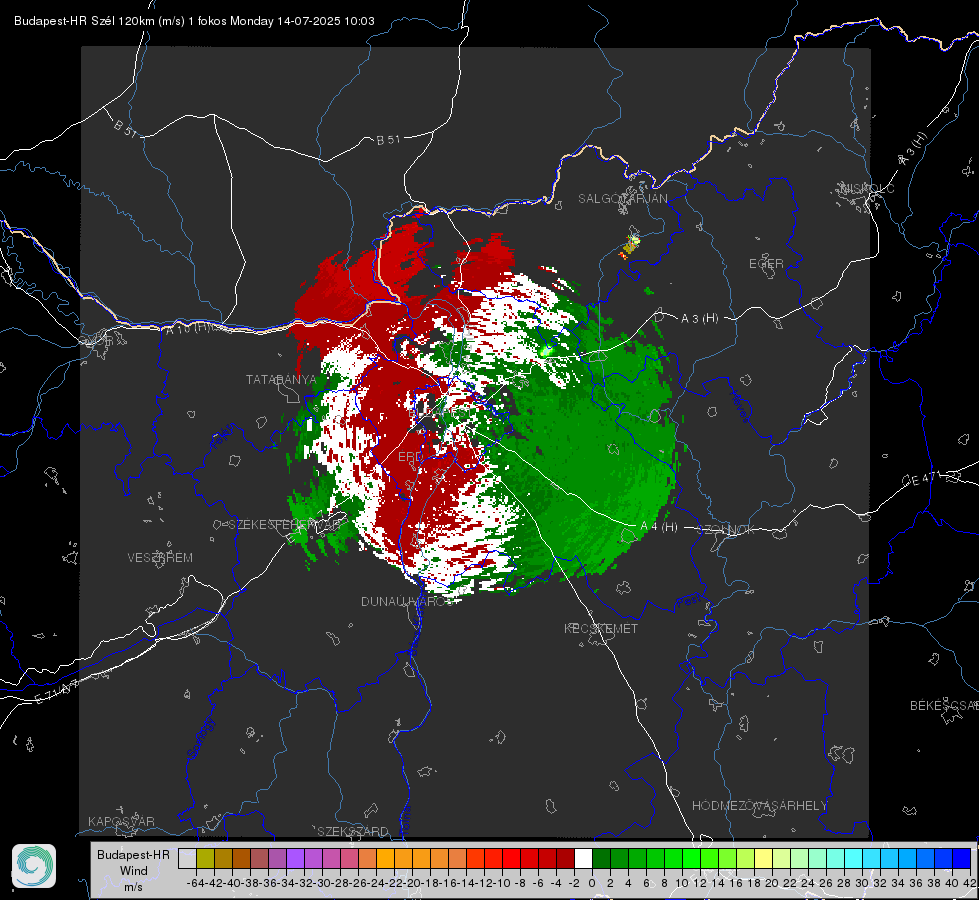The image size is (979, 900).
Task: Click the HODMEZOVASARHELY city label
Action: 760,806
